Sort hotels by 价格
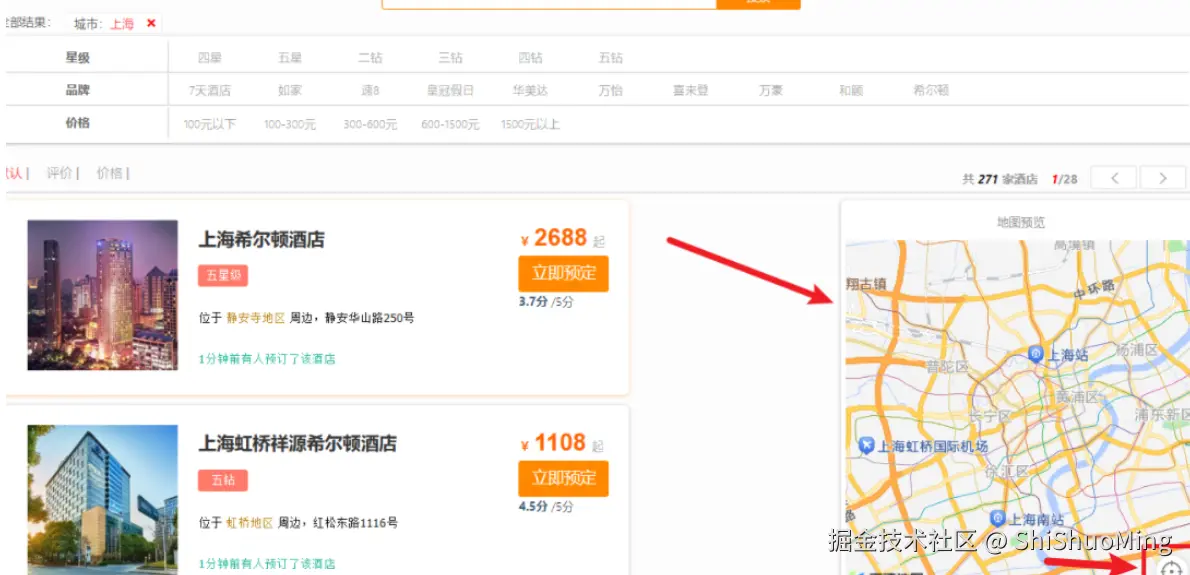This screenshot has height=575, width=1190. click(110, 173)
